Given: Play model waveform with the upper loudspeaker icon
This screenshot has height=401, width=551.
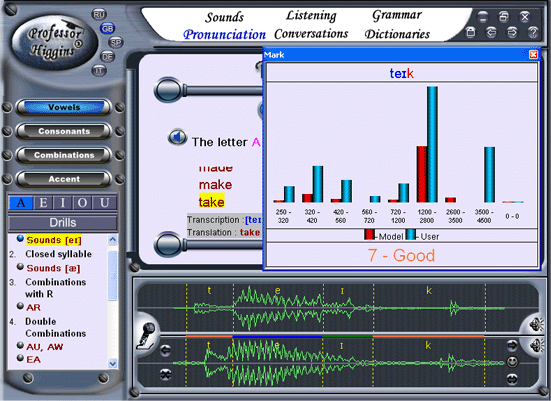Looking at the screenshot, I should tap(537, 324).
